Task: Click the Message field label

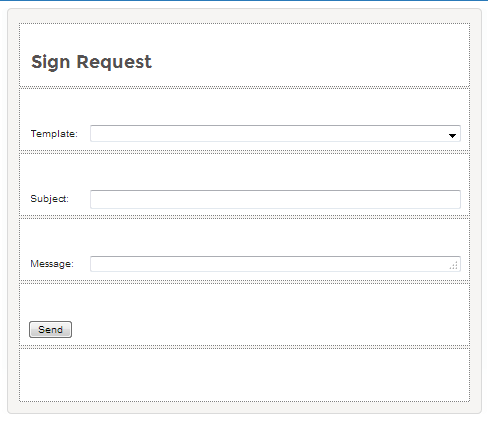Action: click(52, 264)
